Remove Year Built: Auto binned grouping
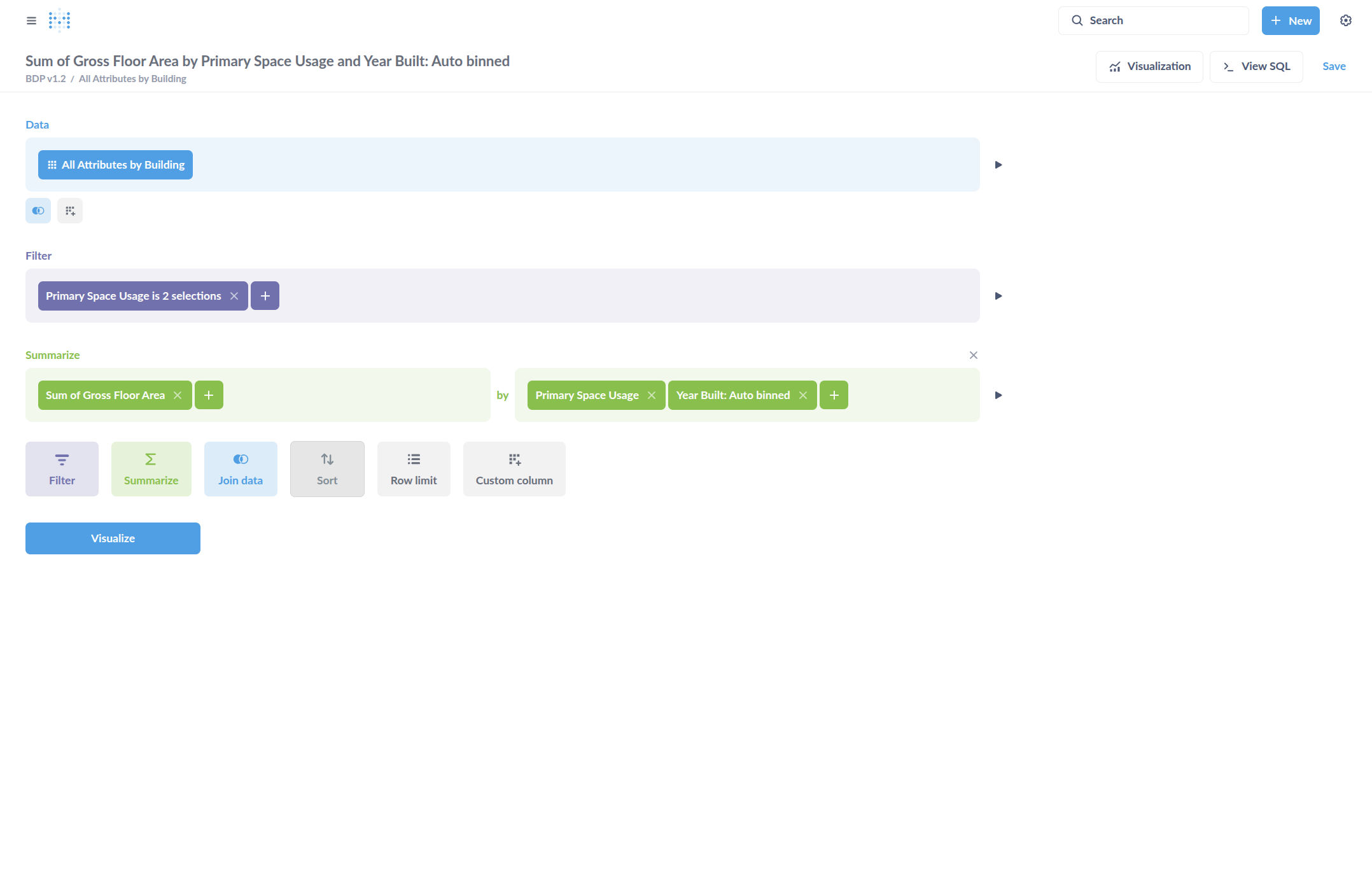The height and width of the screenshot is (884, 1372). pos(803,395)
